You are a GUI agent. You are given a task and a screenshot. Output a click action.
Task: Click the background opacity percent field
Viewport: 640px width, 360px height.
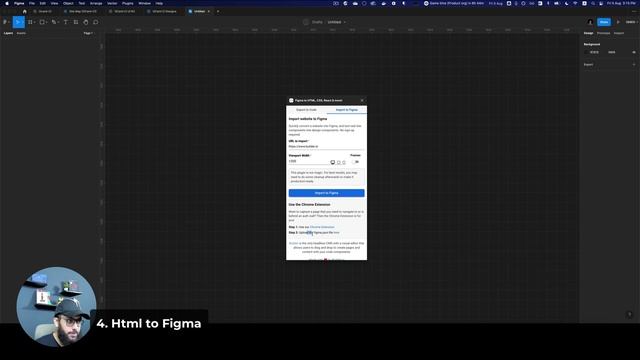[612, 52]
